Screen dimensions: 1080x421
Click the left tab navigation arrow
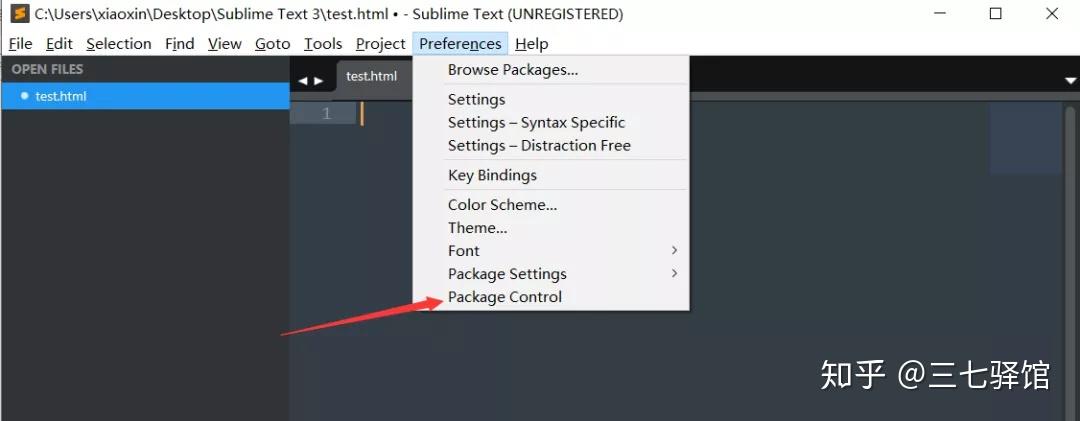pyautogui.click(x=303, y=81)
